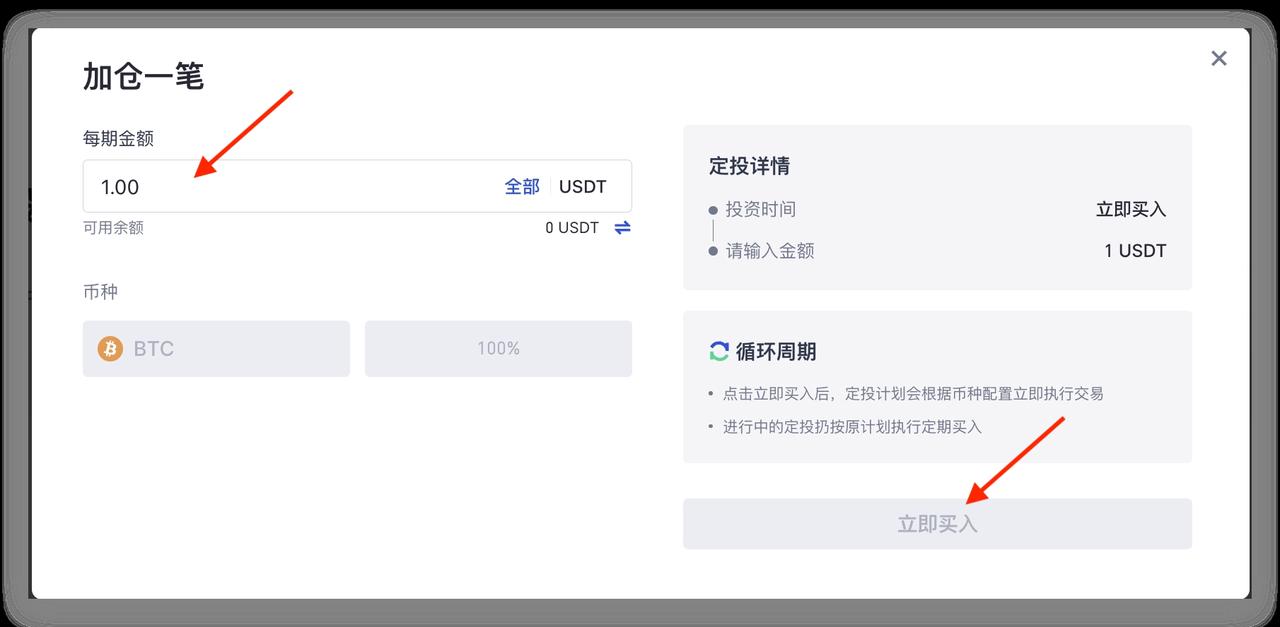Click the 循环周期 section title

point(776,352)
